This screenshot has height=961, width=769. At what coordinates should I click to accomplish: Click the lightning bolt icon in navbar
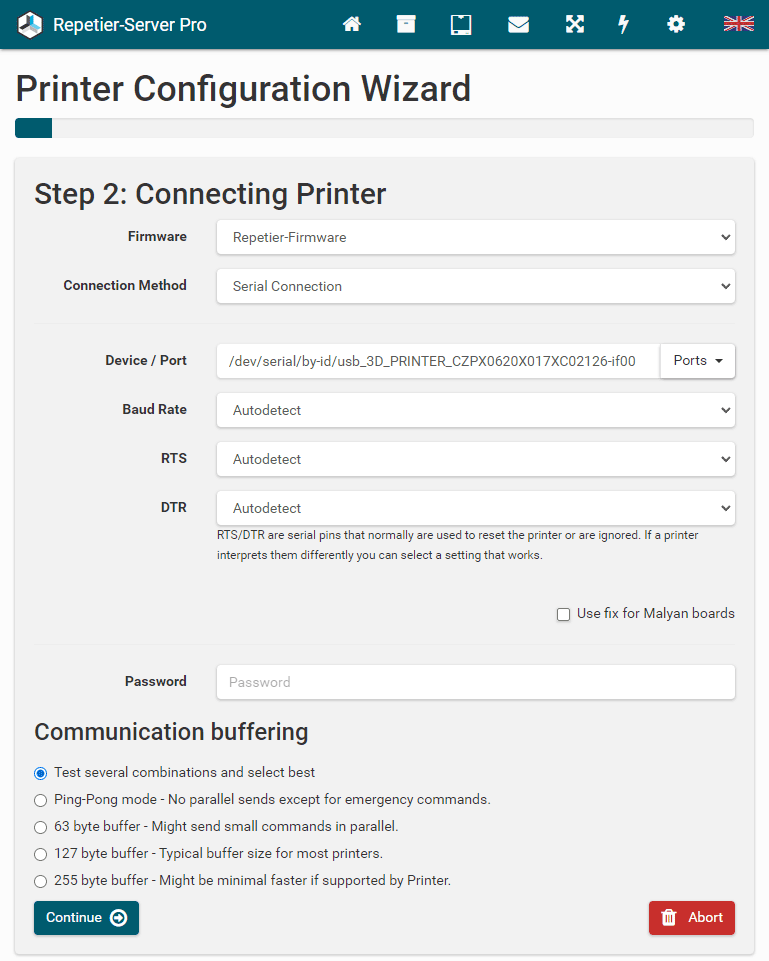pyautogui.click(x=624, y=25)
